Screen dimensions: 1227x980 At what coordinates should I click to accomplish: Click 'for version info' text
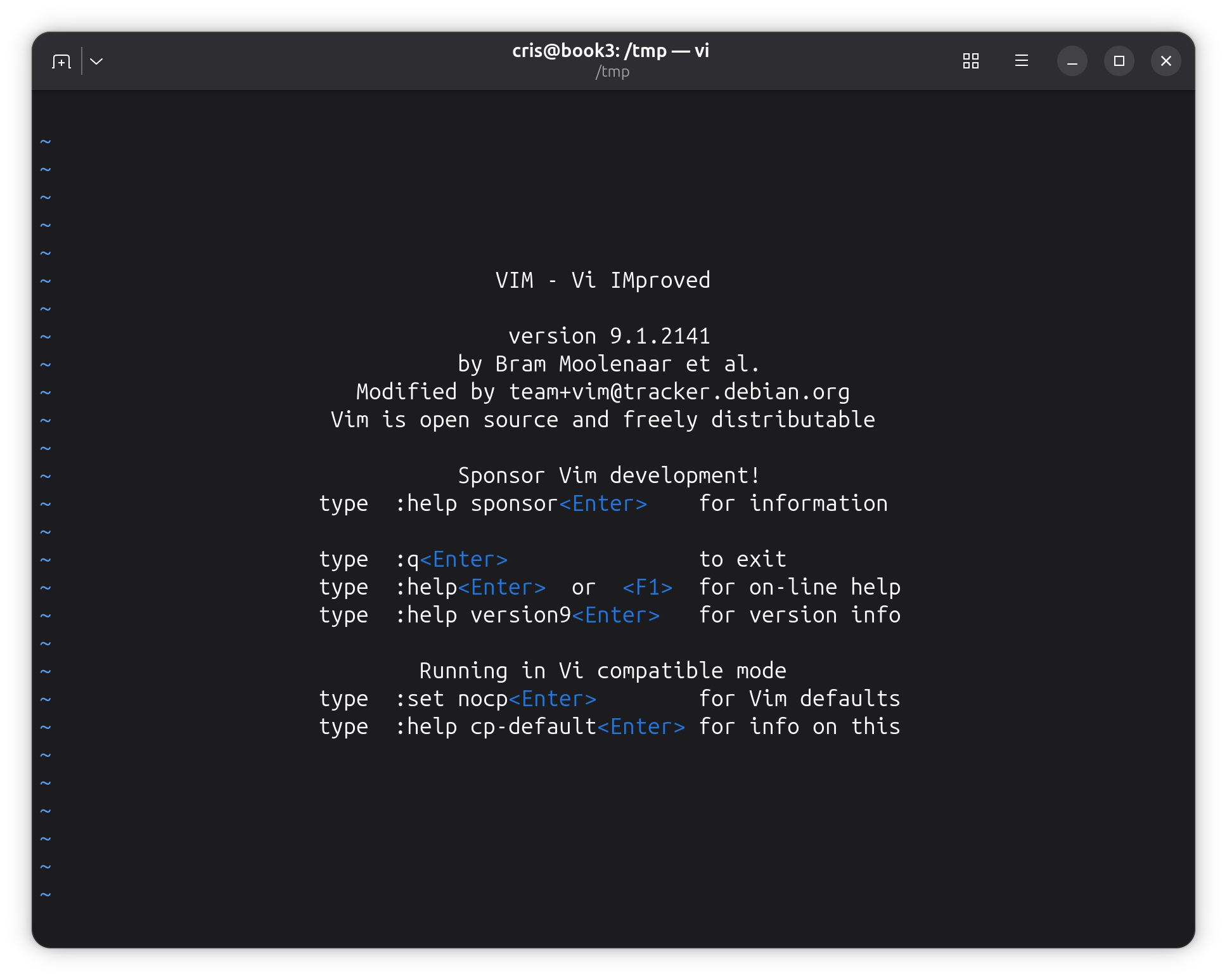799,615
